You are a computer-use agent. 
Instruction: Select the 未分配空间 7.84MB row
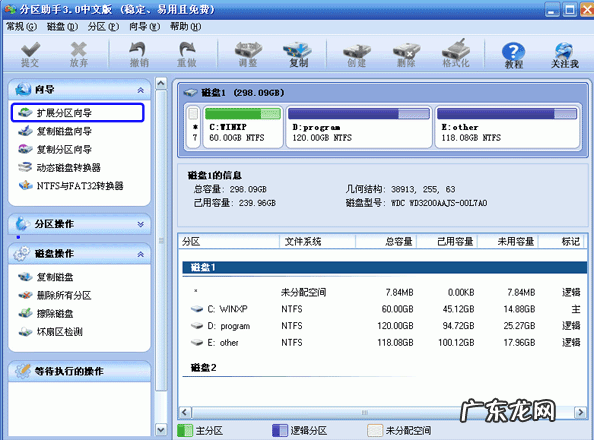(385, 292)
